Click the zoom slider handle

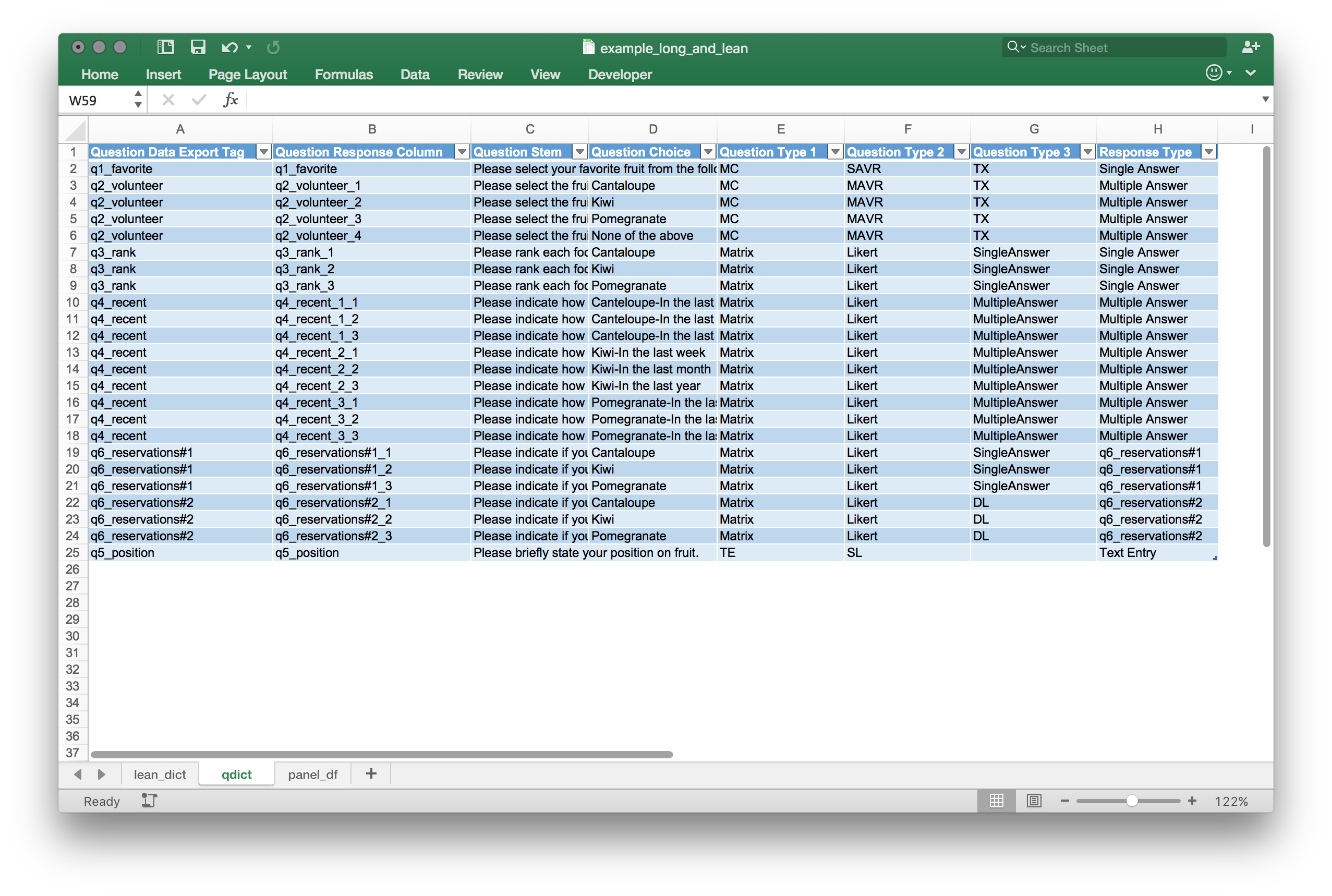(1132, 801)
